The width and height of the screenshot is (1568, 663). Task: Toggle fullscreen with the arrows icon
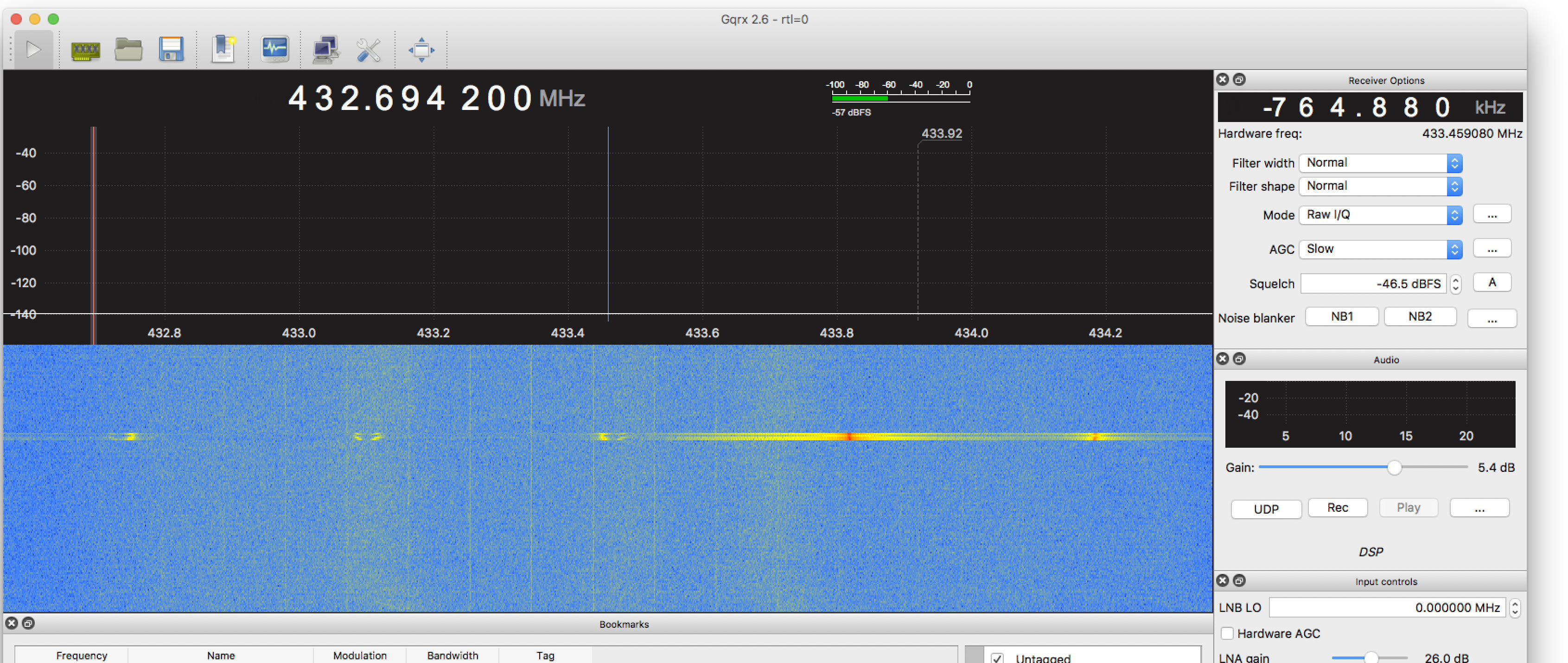[421, 50]
